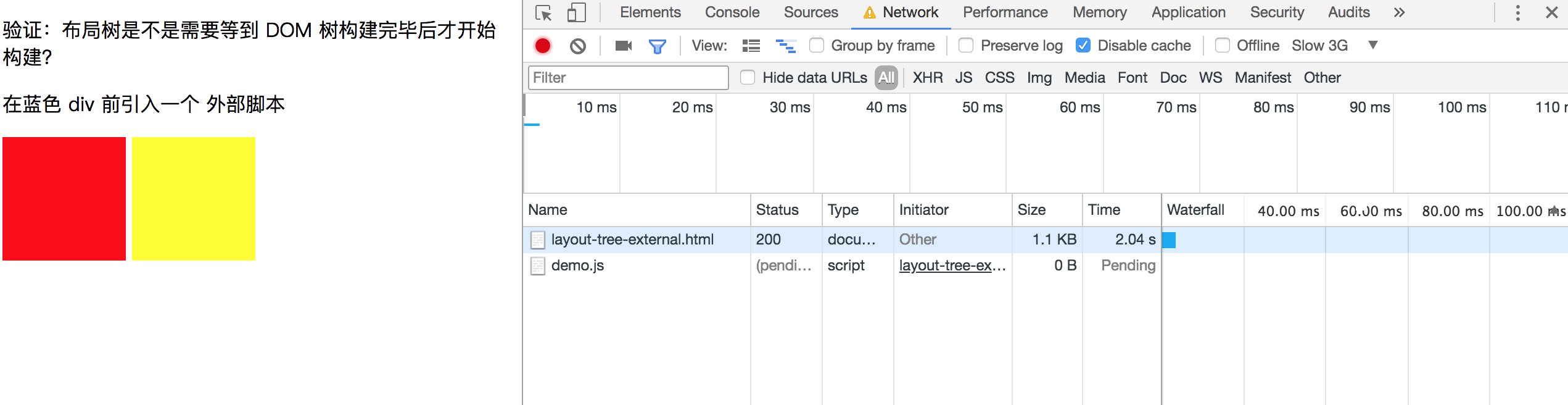The image size is (1568, 405).
Task: Uncheck the Disable cache checkbox
Action: point(1083,46)
